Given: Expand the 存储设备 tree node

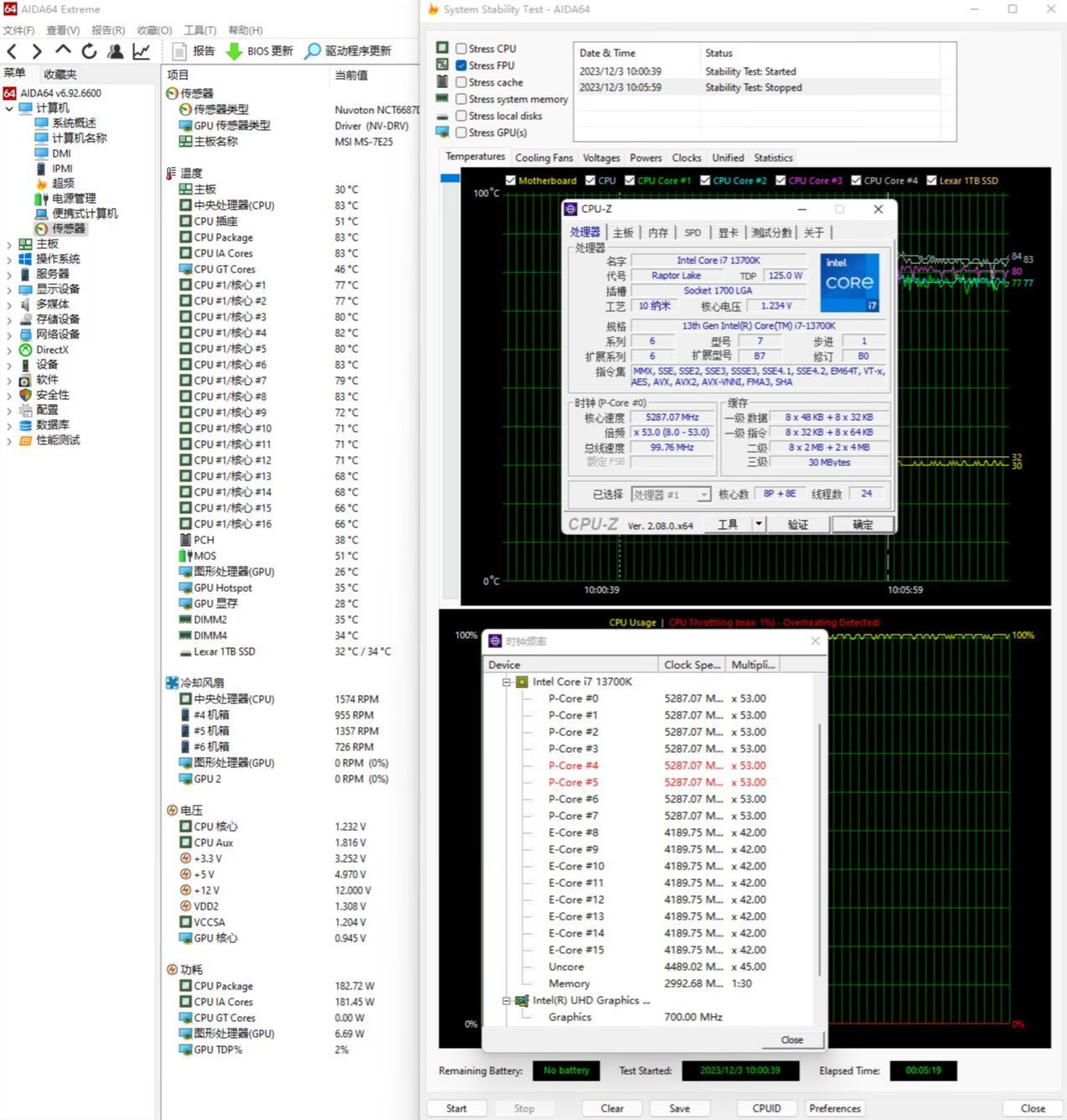Looking at the screenshot, I should (x=9, y=319).
